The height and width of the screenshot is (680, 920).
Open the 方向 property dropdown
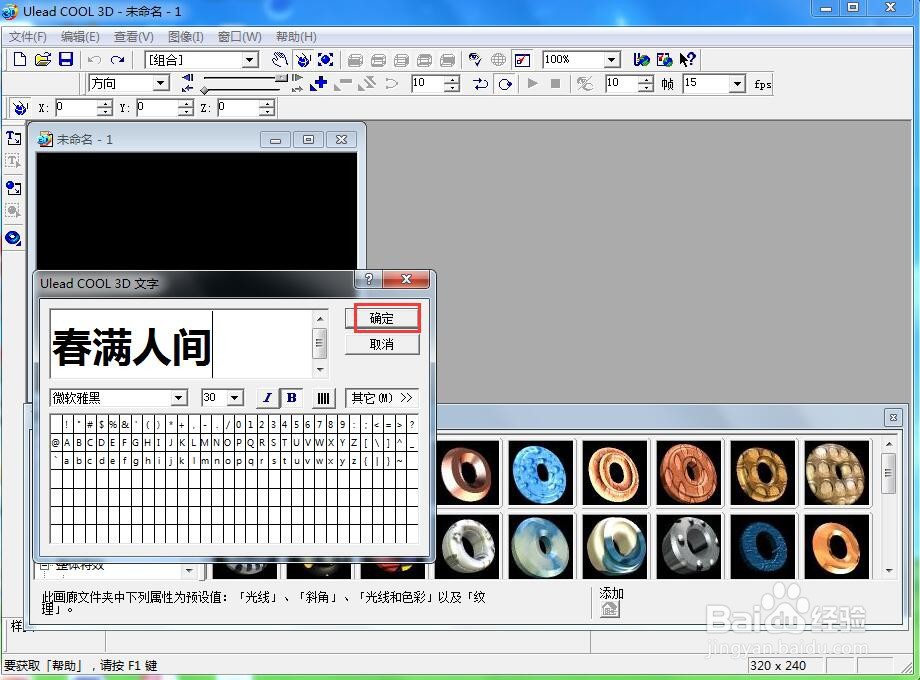[161, 83]
